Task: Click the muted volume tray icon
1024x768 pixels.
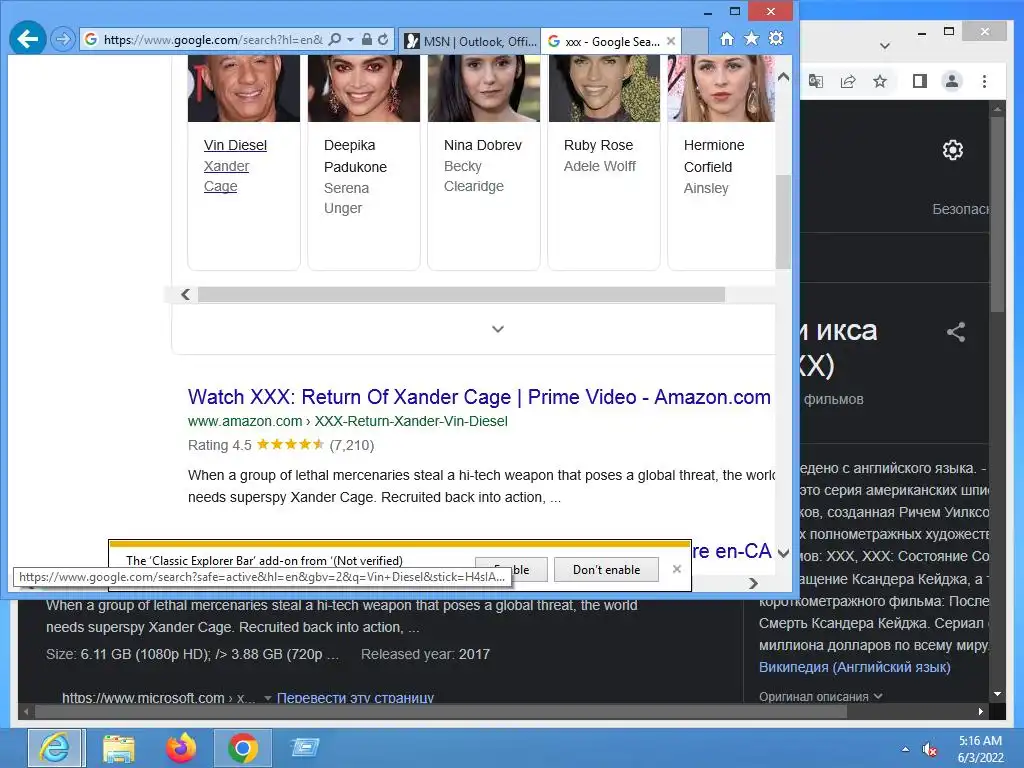Action: coord(930,749)
